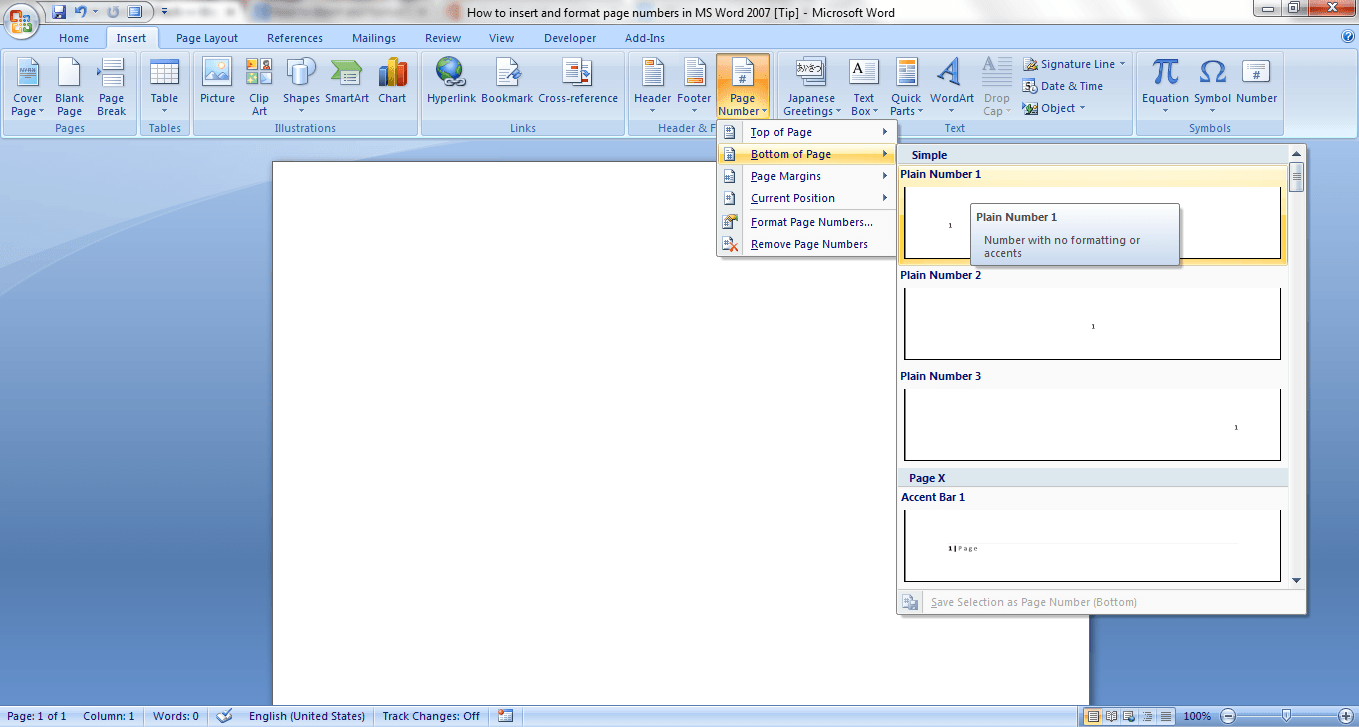Click the Number symbol button
The height and width of the screenshot is (727, 1359).
[x=1256, y=81]
